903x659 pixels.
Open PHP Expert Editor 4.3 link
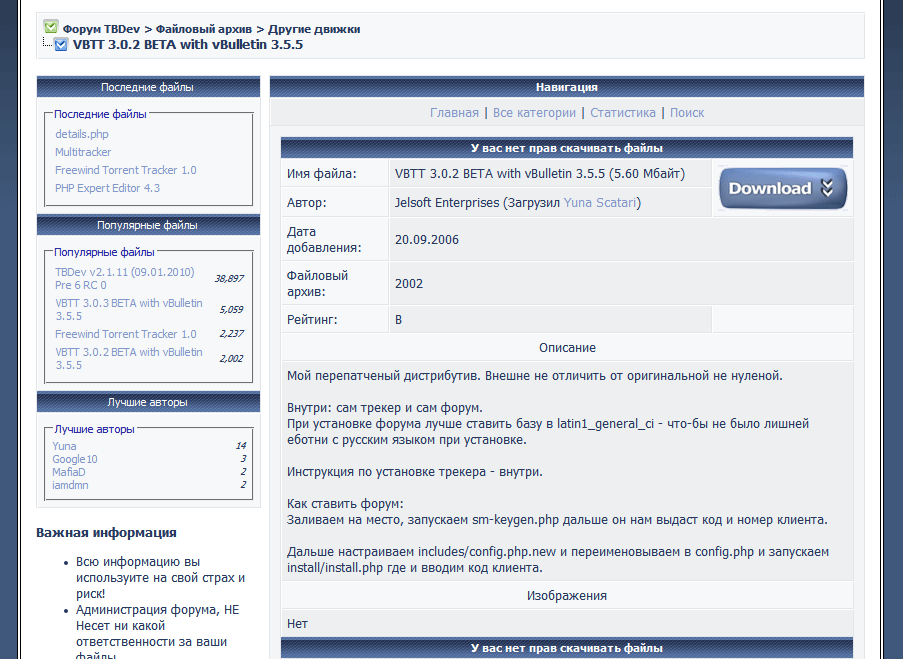(x=107, y=188)
